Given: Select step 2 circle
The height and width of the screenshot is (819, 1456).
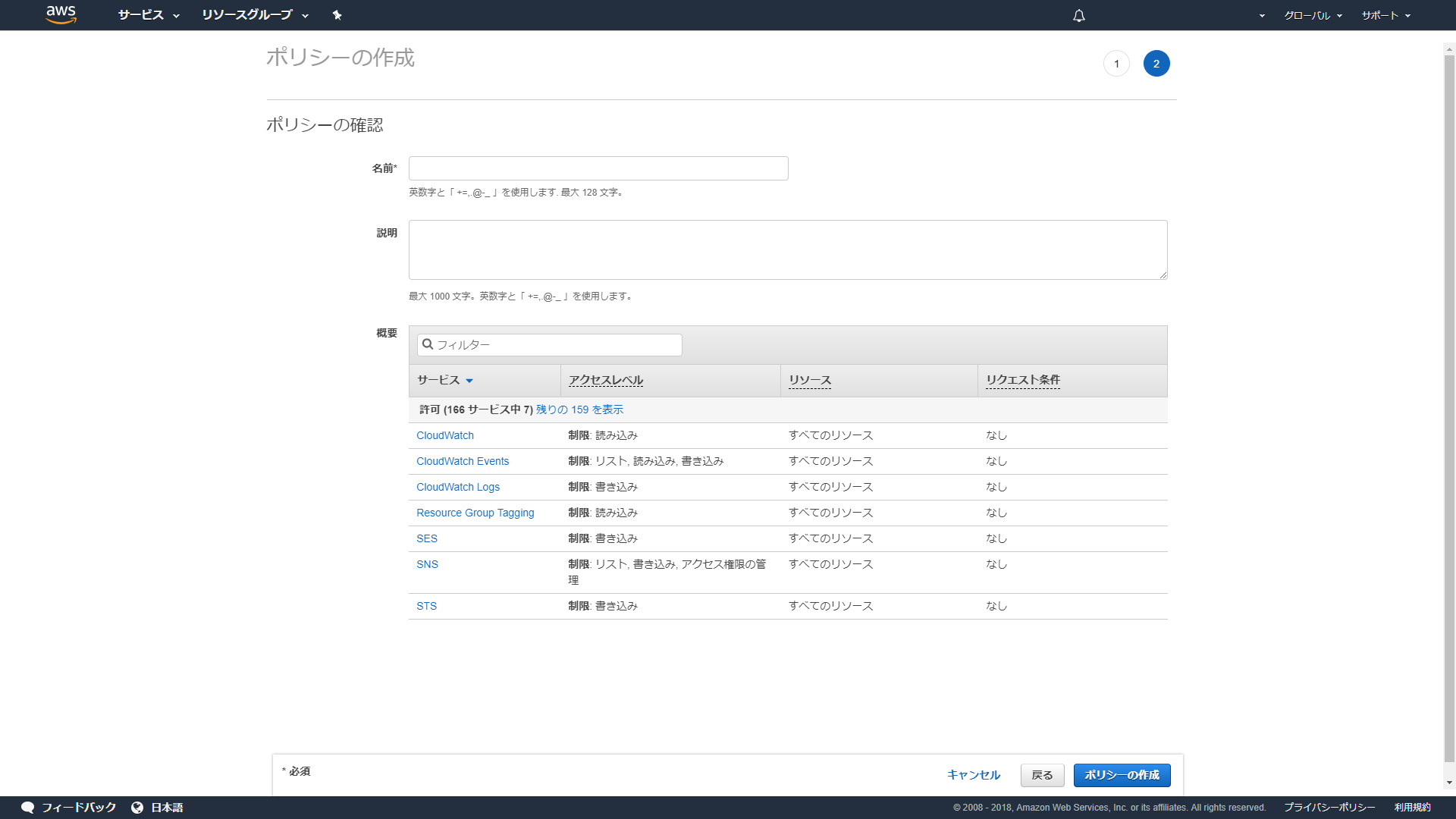Looking at the screenshot, I should 1156,64.
